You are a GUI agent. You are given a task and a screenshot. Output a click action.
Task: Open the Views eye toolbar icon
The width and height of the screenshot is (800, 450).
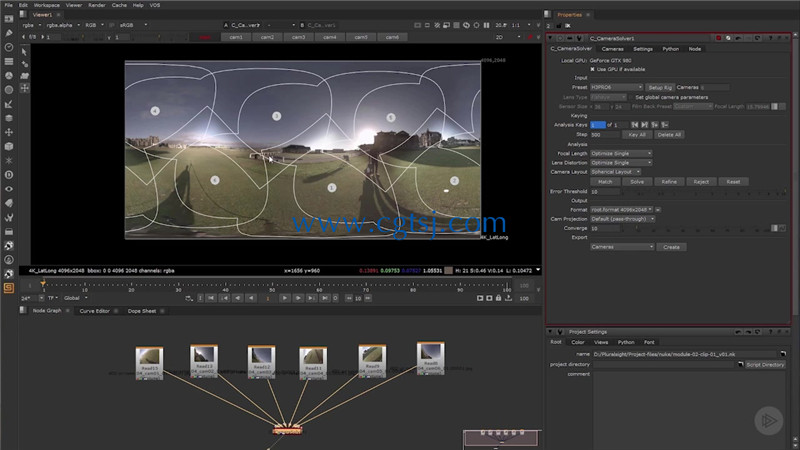click(x=9, y=189)
